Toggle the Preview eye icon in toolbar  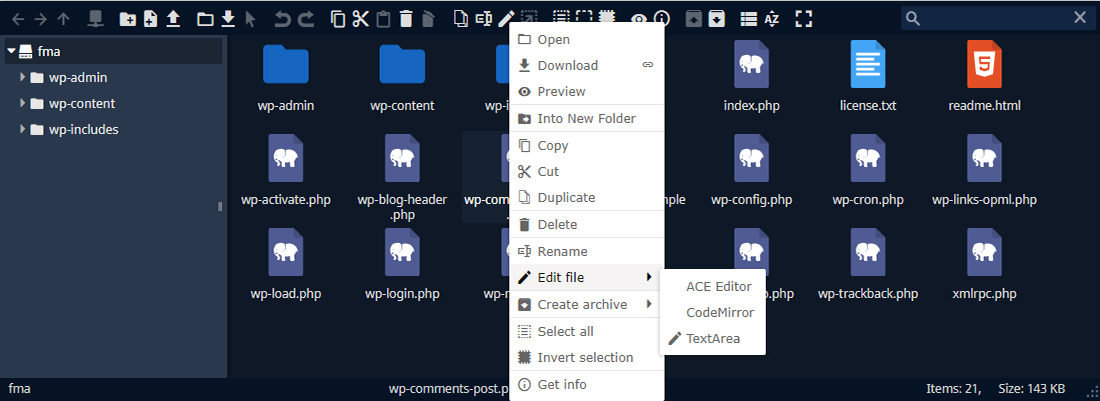point(638,19)
